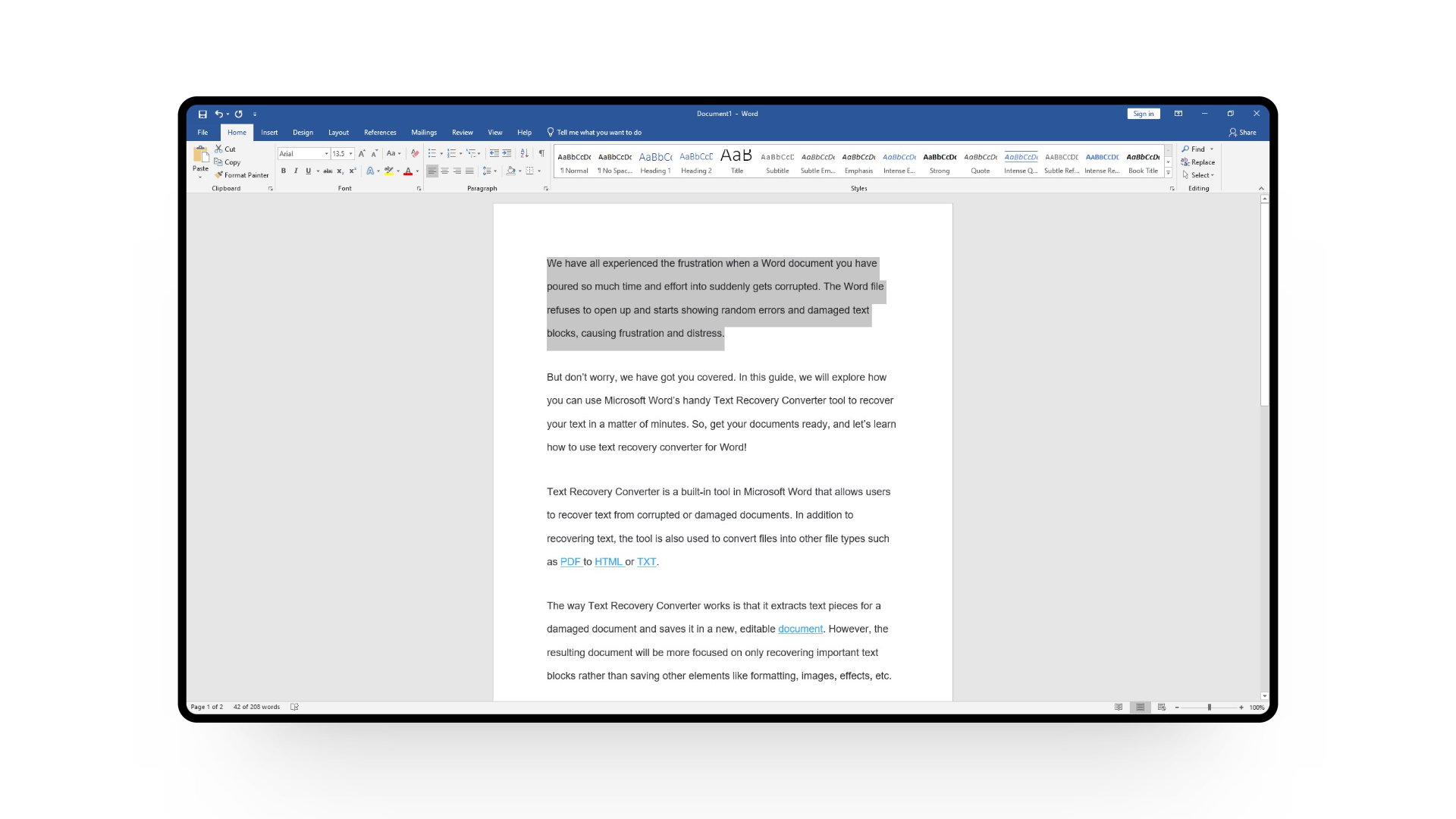The width and height of the screenshot is (1456, 819).
Task: Toggle show paragraph marks (pilcrow)
Action: [541, 153]
